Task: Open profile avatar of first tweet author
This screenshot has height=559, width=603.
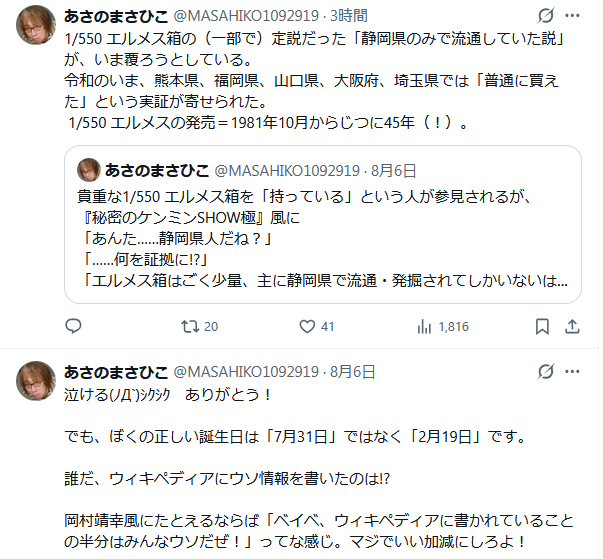Action: 36,25
